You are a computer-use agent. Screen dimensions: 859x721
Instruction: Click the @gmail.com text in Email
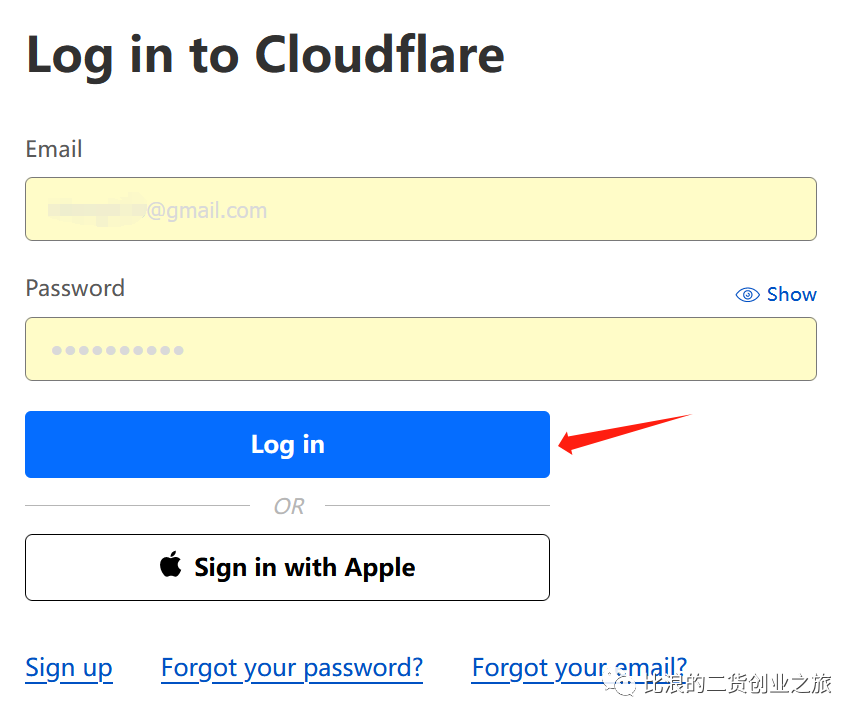click(207, 210)
